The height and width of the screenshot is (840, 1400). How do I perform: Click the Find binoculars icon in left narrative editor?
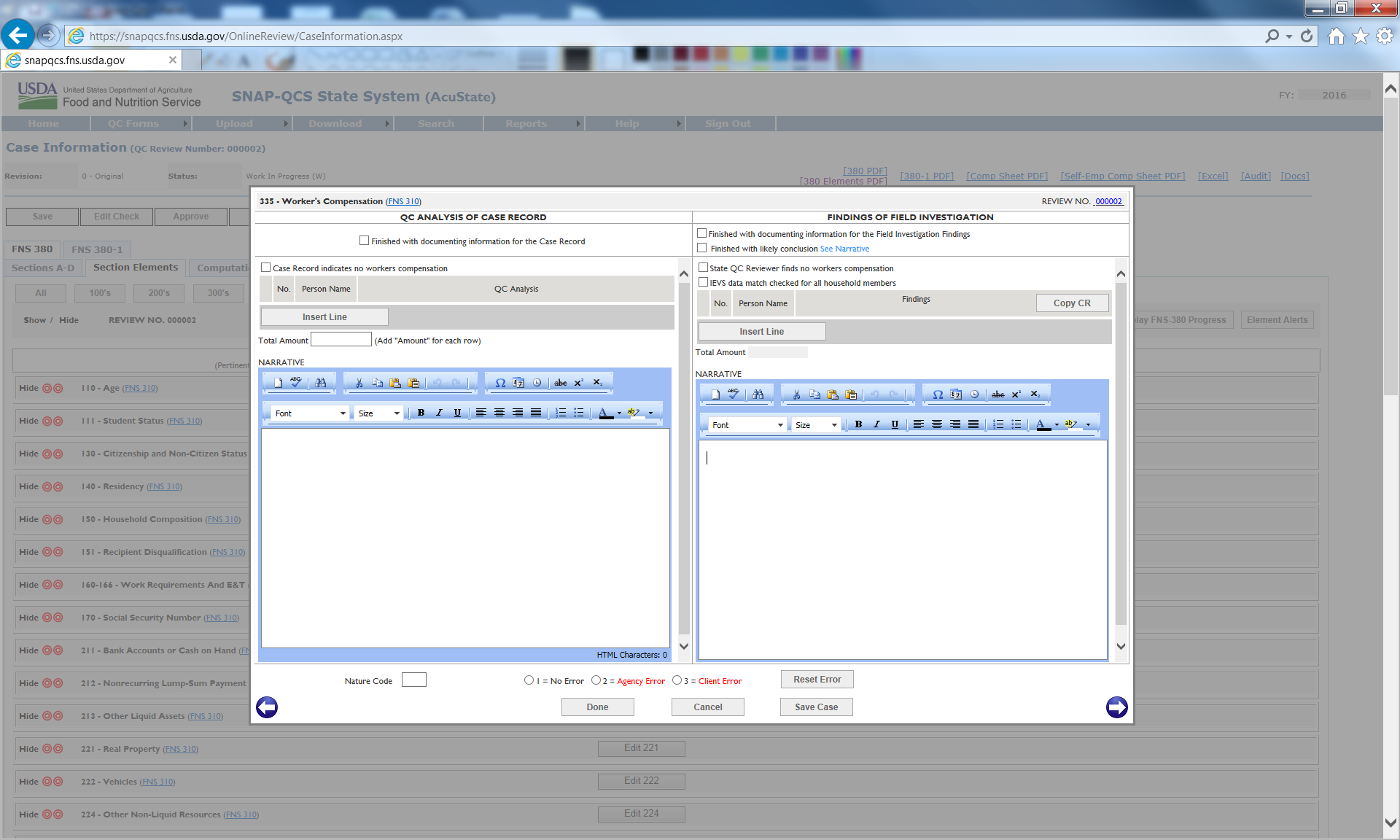click(321, 382)
